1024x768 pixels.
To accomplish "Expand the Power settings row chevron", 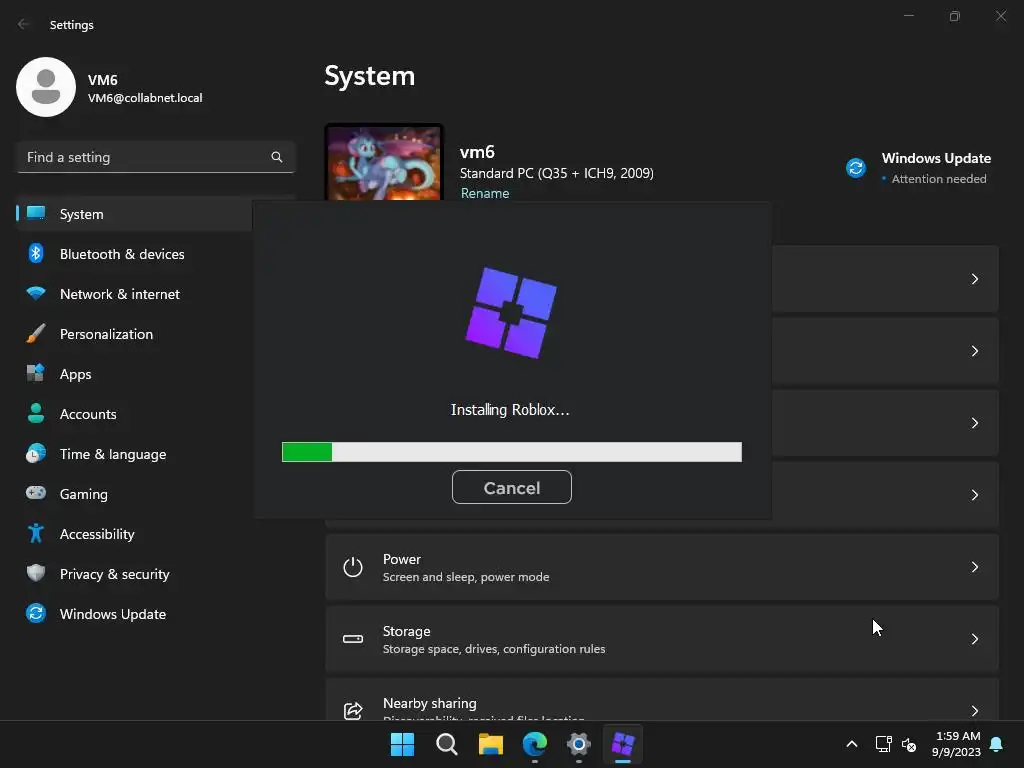I will [974, 567].
